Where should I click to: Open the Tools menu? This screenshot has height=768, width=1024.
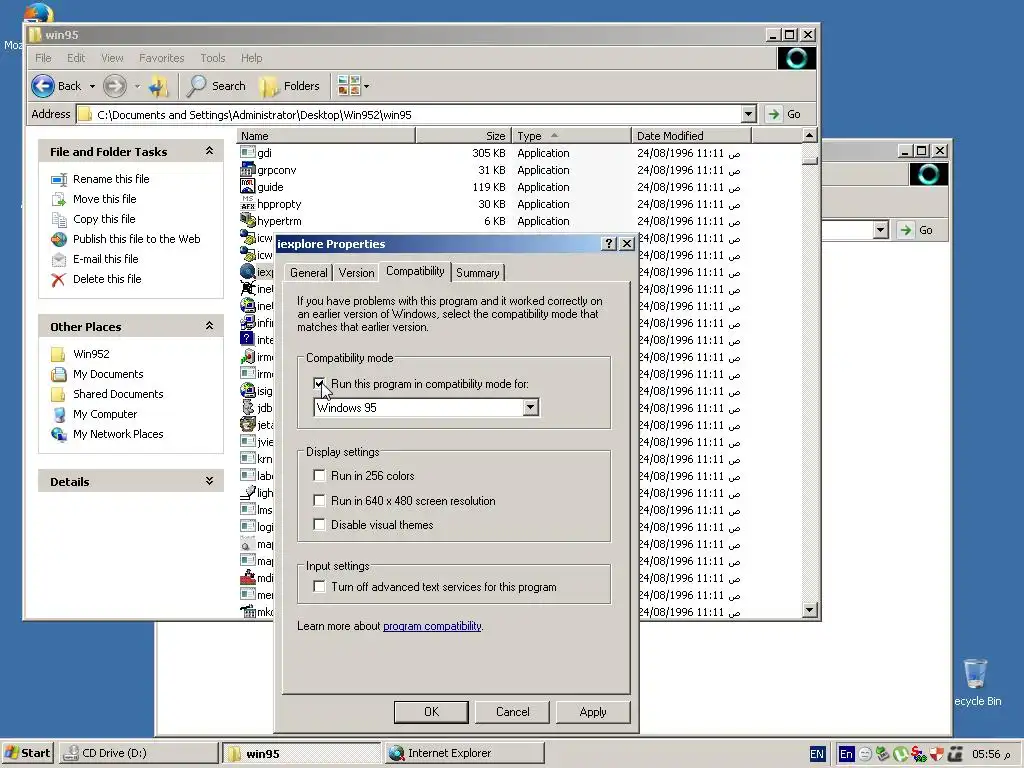click(213, 58)
